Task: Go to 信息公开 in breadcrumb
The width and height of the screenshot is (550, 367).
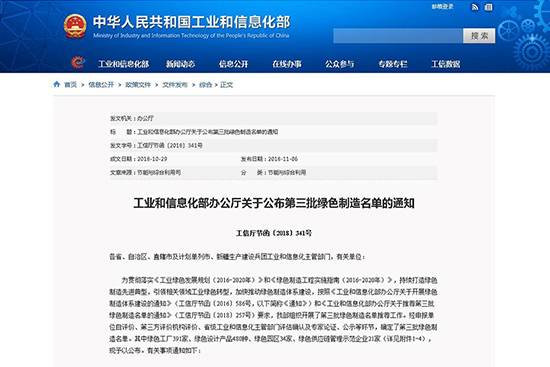Action: pos(101,85)
